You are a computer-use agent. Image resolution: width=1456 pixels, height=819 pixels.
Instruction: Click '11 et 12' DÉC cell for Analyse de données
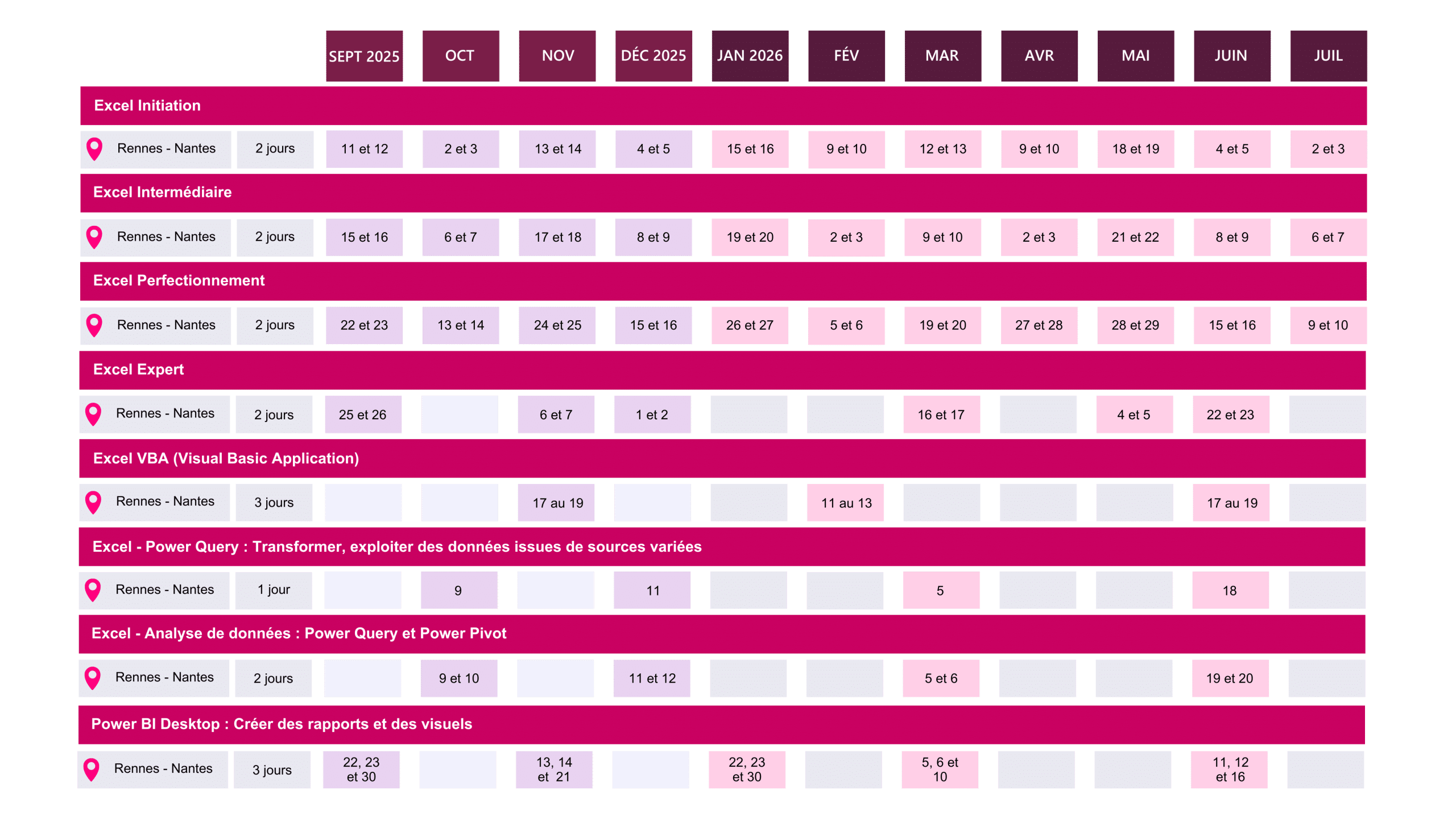pos(652,679)
